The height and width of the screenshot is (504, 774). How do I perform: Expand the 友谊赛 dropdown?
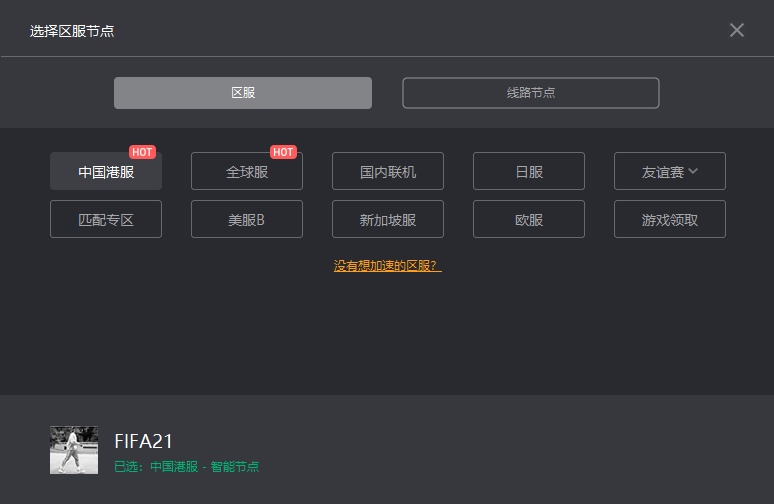point(670,171)
